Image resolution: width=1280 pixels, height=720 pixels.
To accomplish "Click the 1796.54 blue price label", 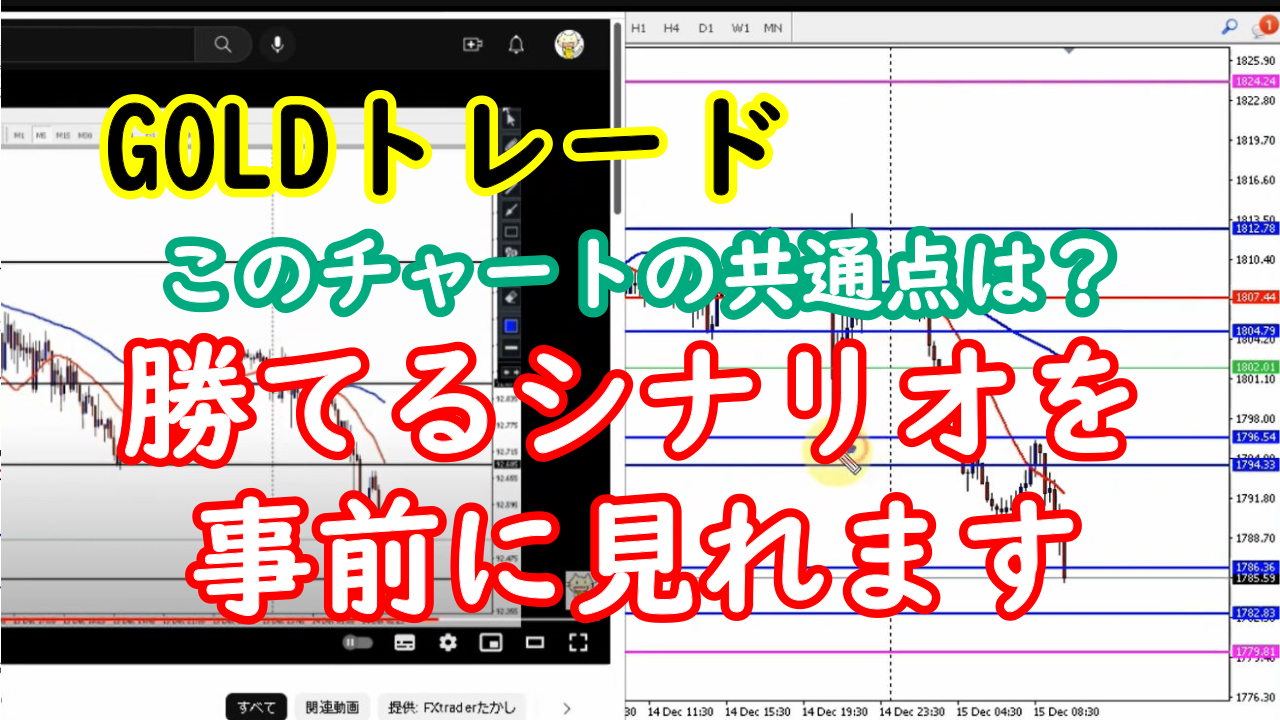I will (1255, 437).
